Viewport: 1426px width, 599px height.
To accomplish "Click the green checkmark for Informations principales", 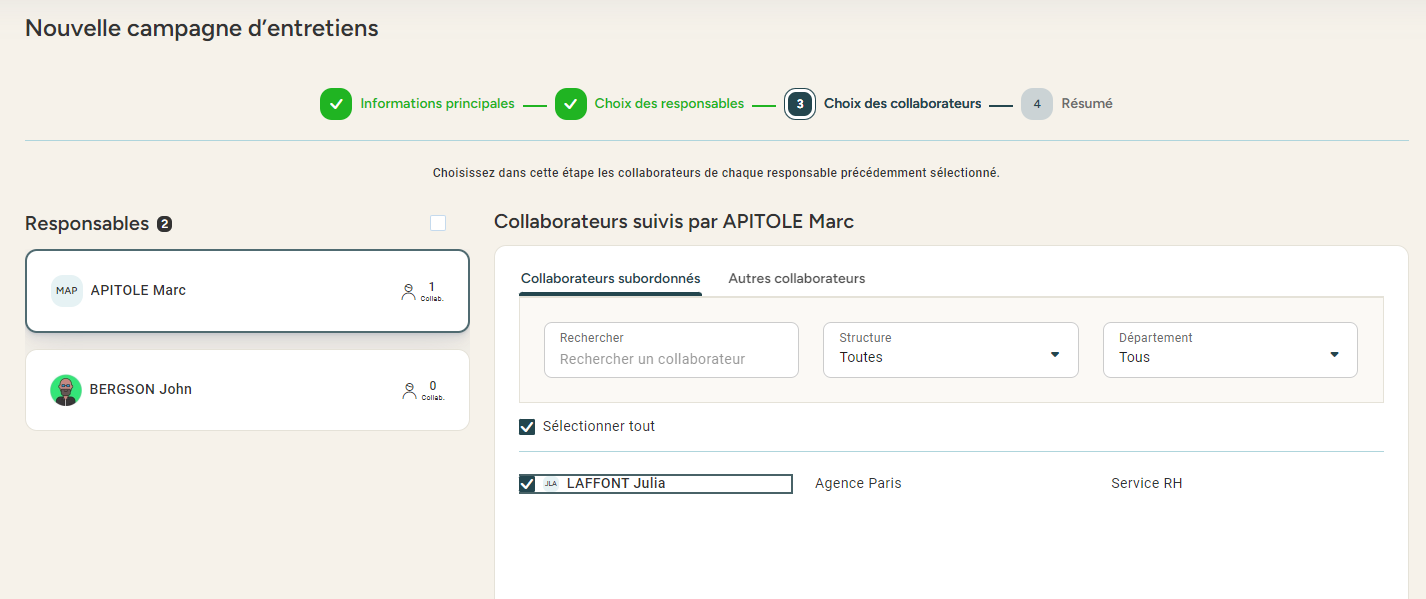I will (x=336, y=104).
